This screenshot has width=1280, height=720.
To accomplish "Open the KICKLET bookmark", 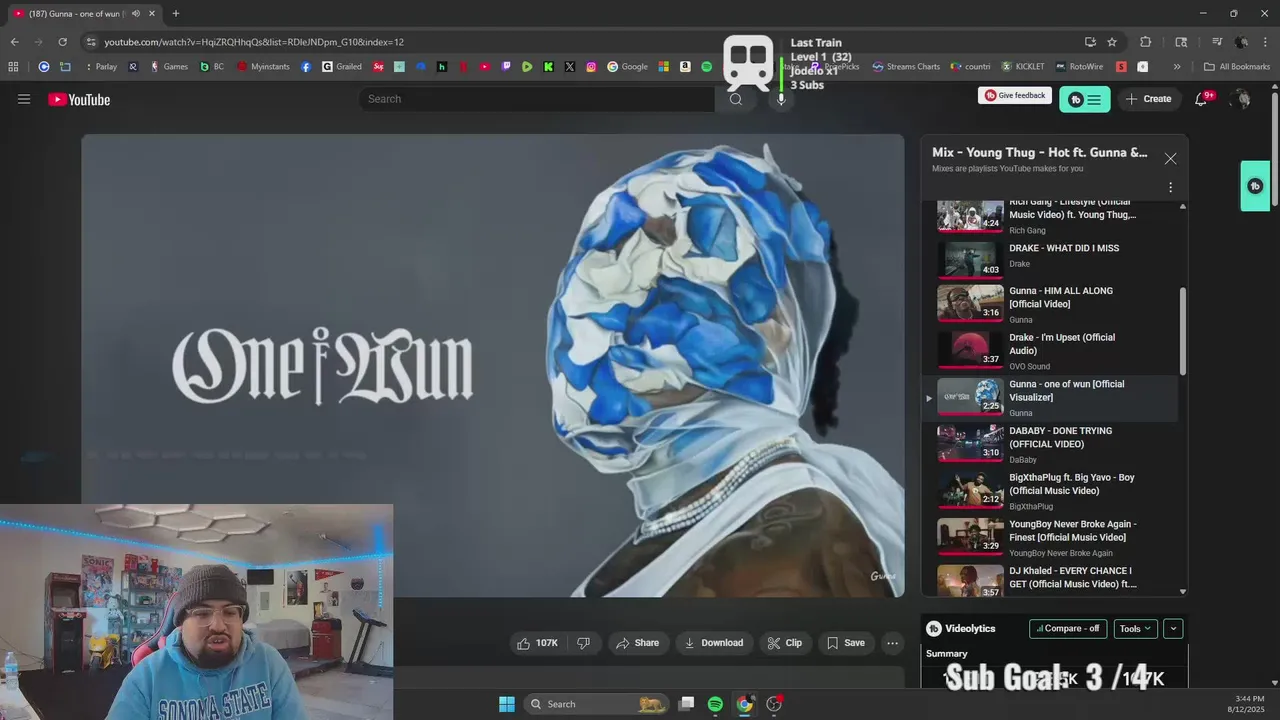I will pyautogui.click(x=1022, y=67).
